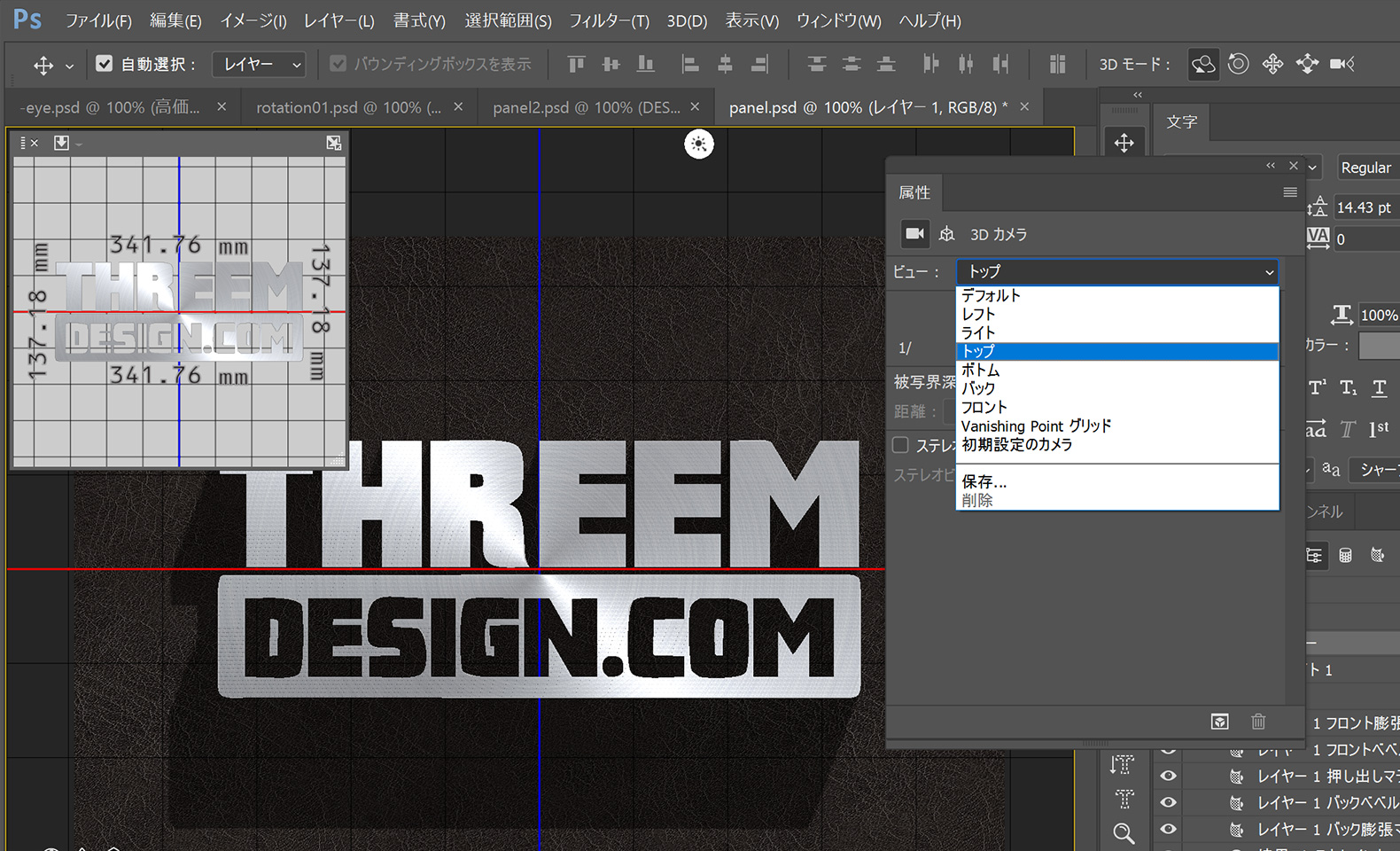This screenshot has width=1400, height=851.
Task: Align left edges icon in options bar
Action: (690, 64)
